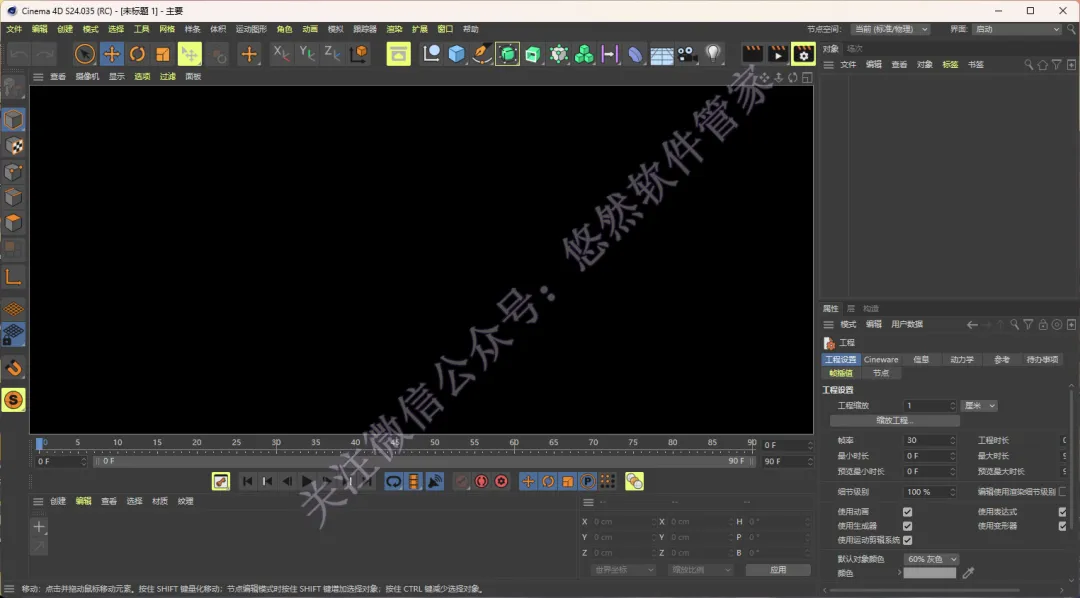Switch to Model mode in left sidebar
Viewport: 1080px width, 598px height.
click(x=13, y=120)
